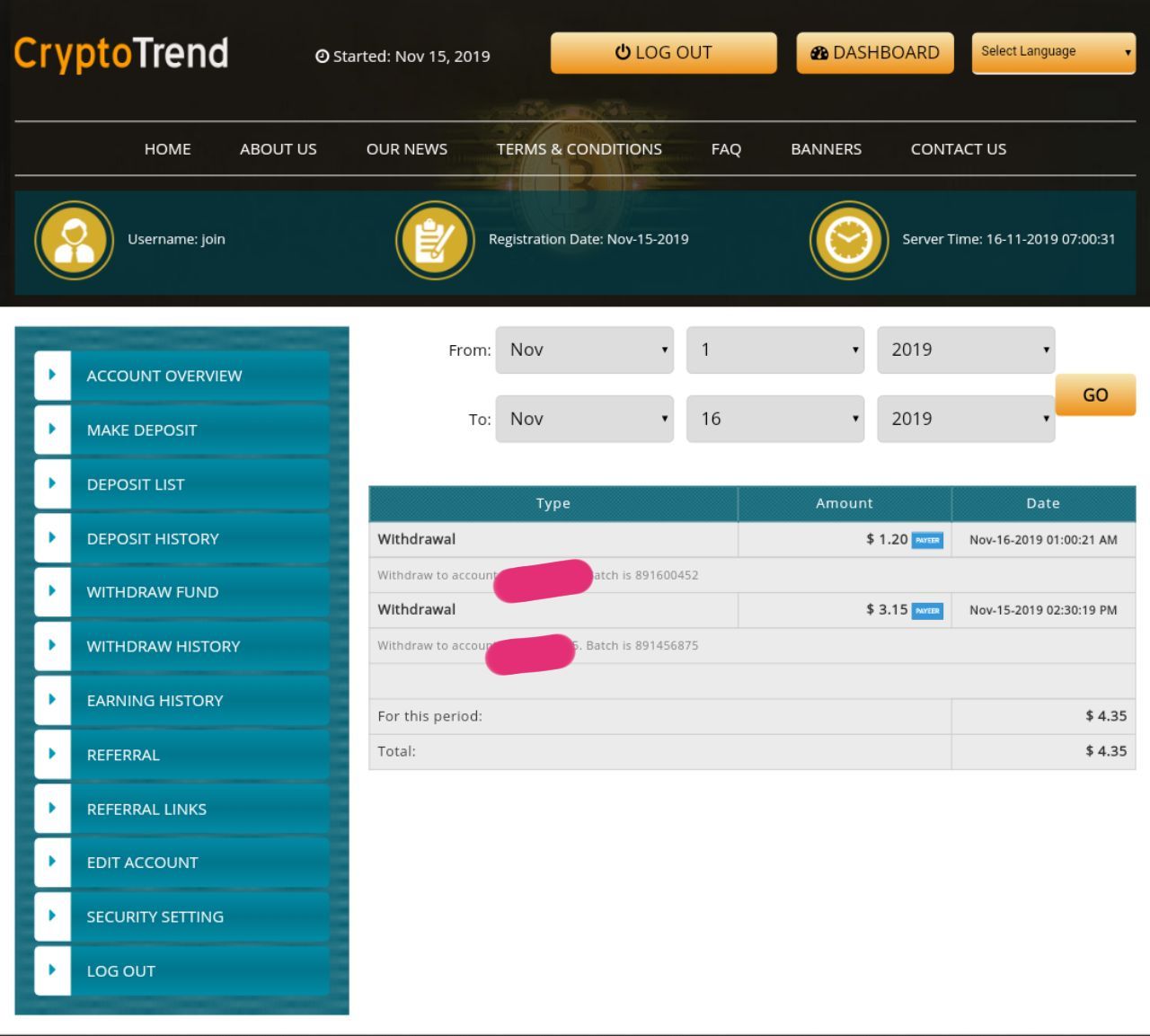1150x1036 pixels.
Task: Click the Nov-16-2019 01:00:21 AM date
Action: (x=1043, y=540)
